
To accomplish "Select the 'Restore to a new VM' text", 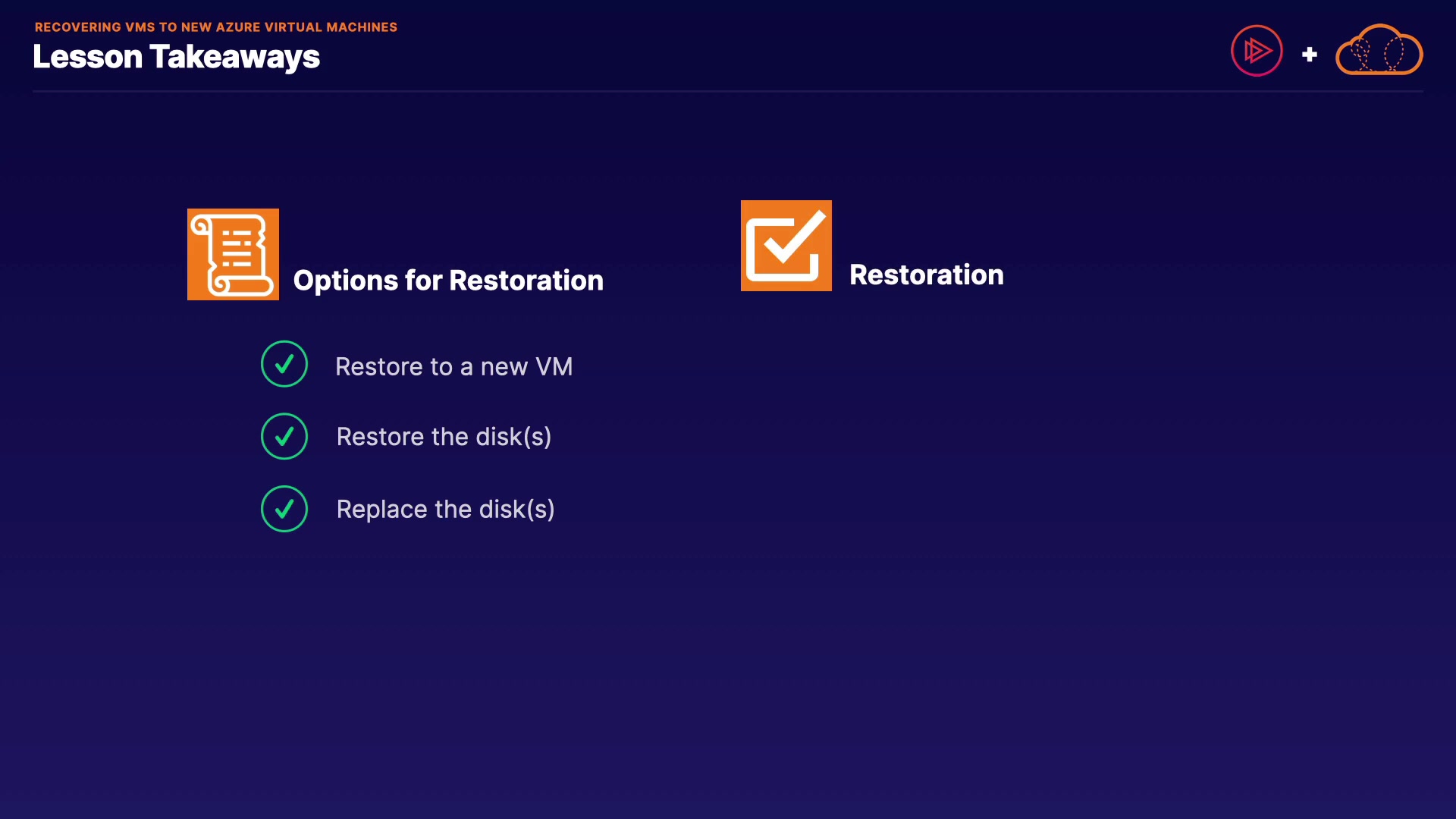I will [x=453, y=367].
